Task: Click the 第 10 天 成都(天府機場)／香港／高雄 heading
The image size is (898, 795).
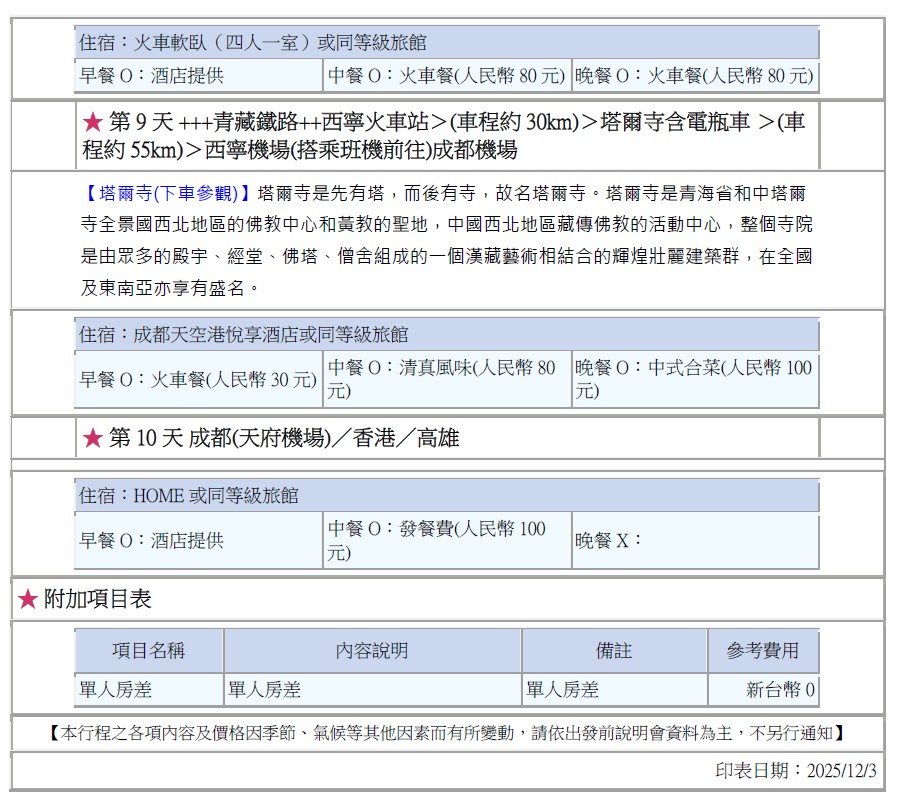Action: click(x=284, y=438)
